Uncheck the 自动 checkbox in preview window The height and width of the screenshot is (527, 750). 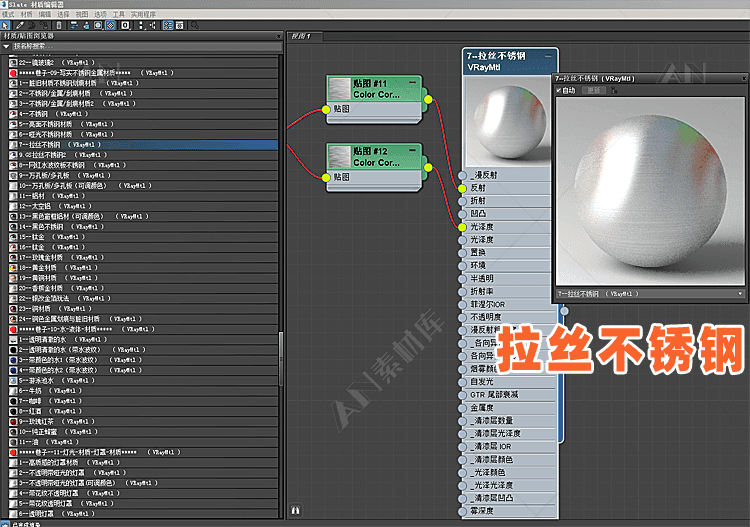(x=559, y=90)
